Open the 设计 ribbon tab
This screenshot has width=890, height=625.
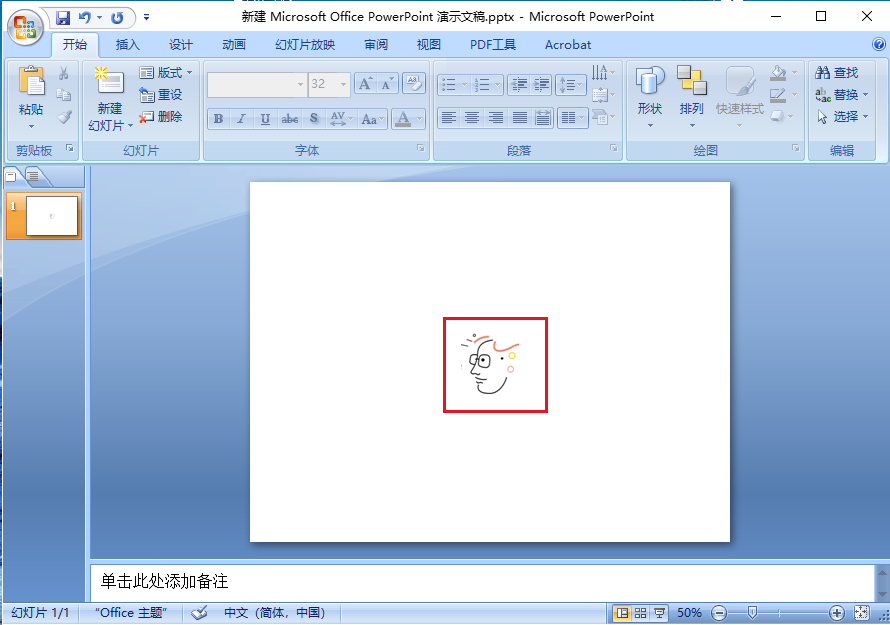click(x=180, y=45)
